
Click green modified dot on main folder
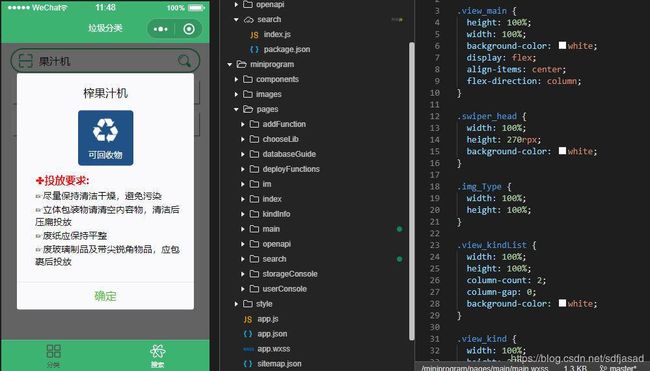(x=399, y=229)
